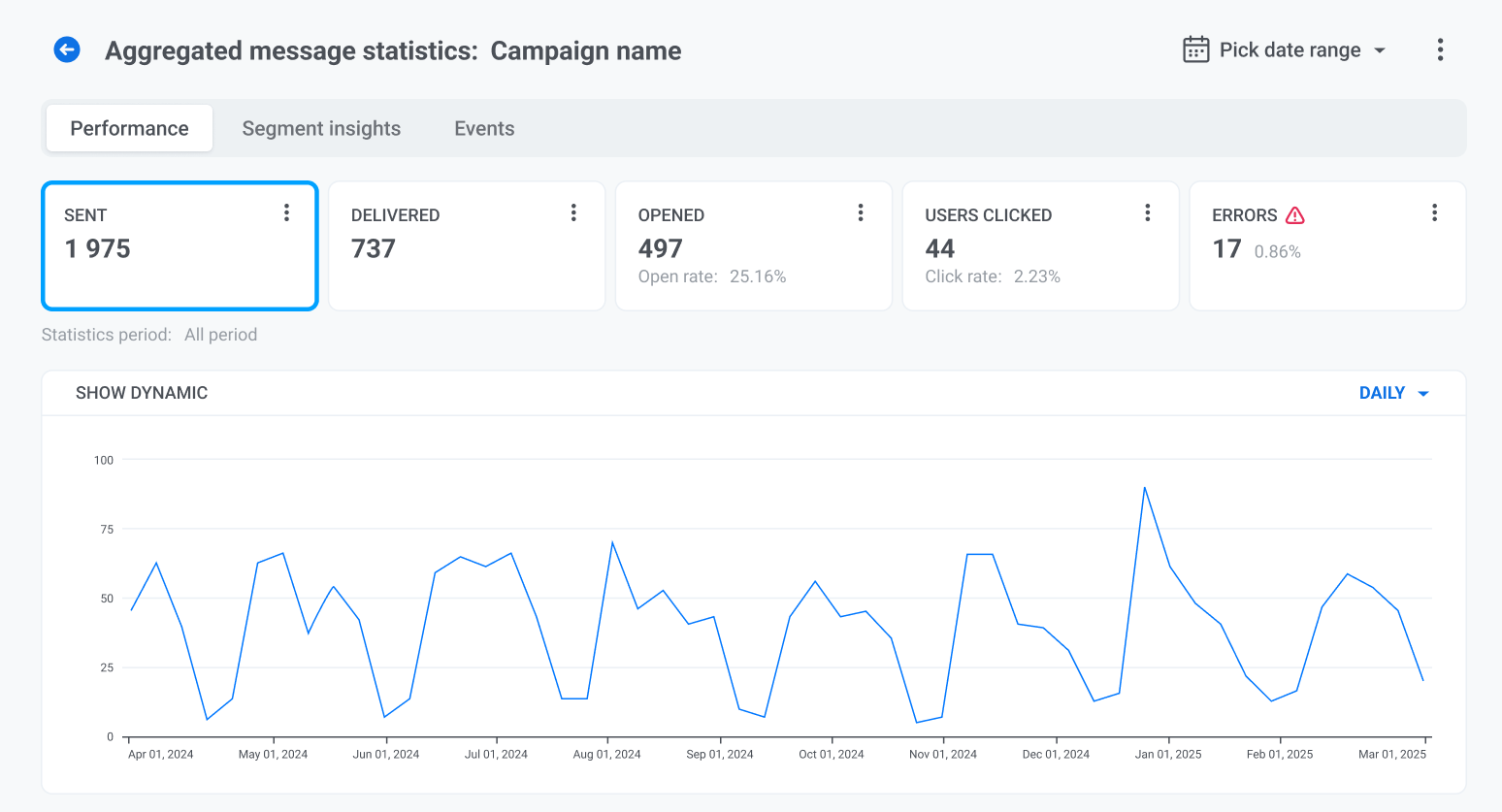Click the blue back arrow icon

tap(67, 49)
